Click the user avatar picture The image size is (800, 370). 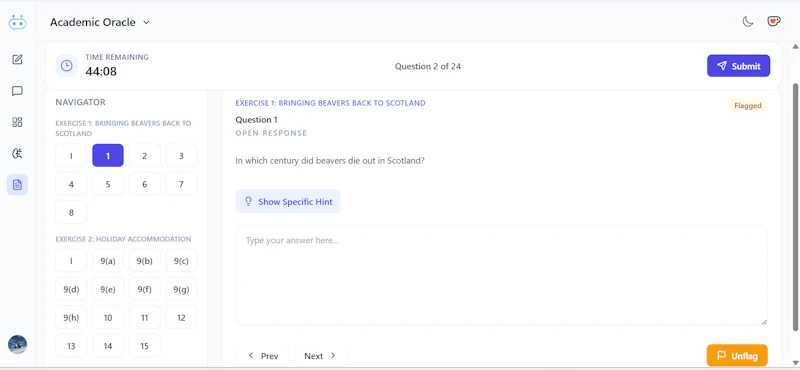(17, 344)
